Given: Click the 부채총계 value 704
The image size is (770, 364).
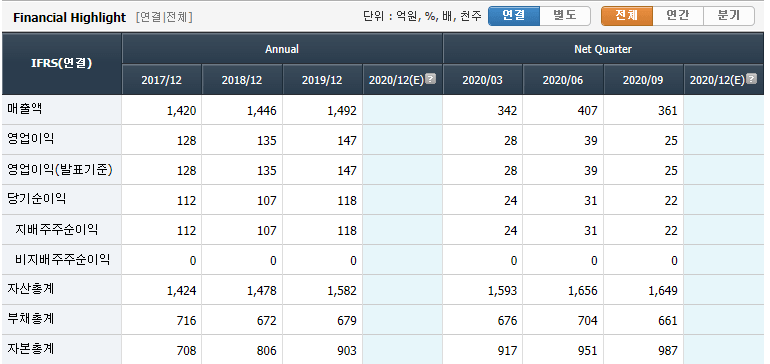Looking at the screenshot, I should tap(588, 320).
